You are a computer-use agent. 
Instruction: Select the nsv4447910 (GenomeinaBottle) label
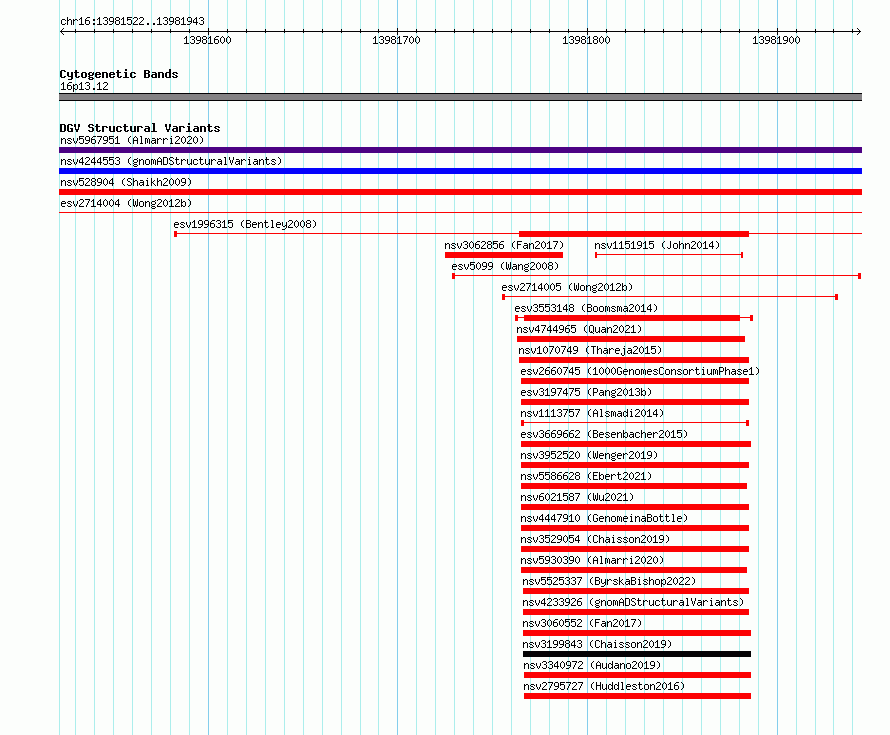[x=604, y=518]
